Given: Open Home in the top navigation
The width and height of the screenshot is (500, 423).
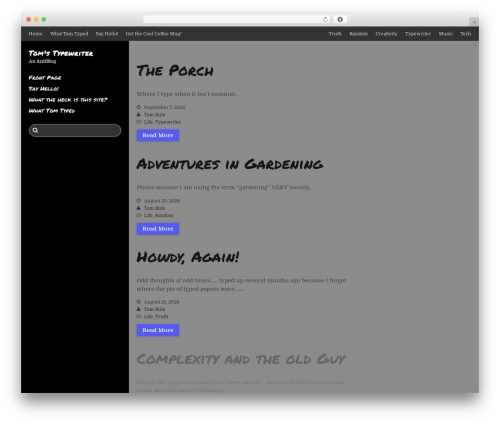Looking at the screenshot, I should [35, 34].
